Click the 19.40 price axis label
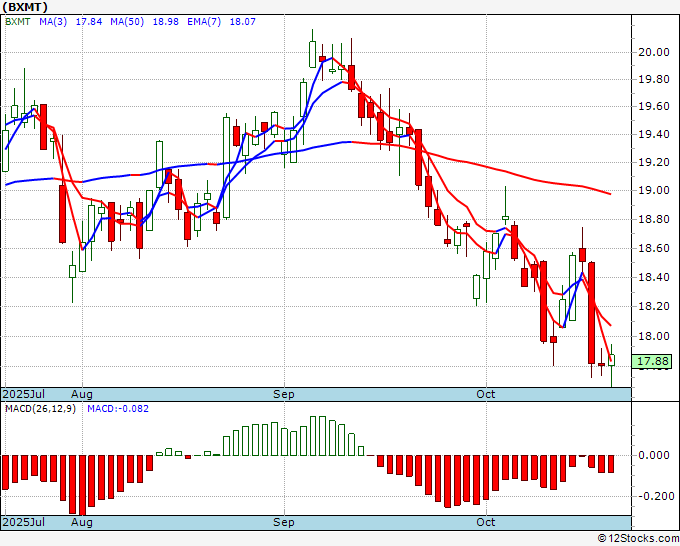This screenshot has width=680, height=546. [x=654, y=134]
